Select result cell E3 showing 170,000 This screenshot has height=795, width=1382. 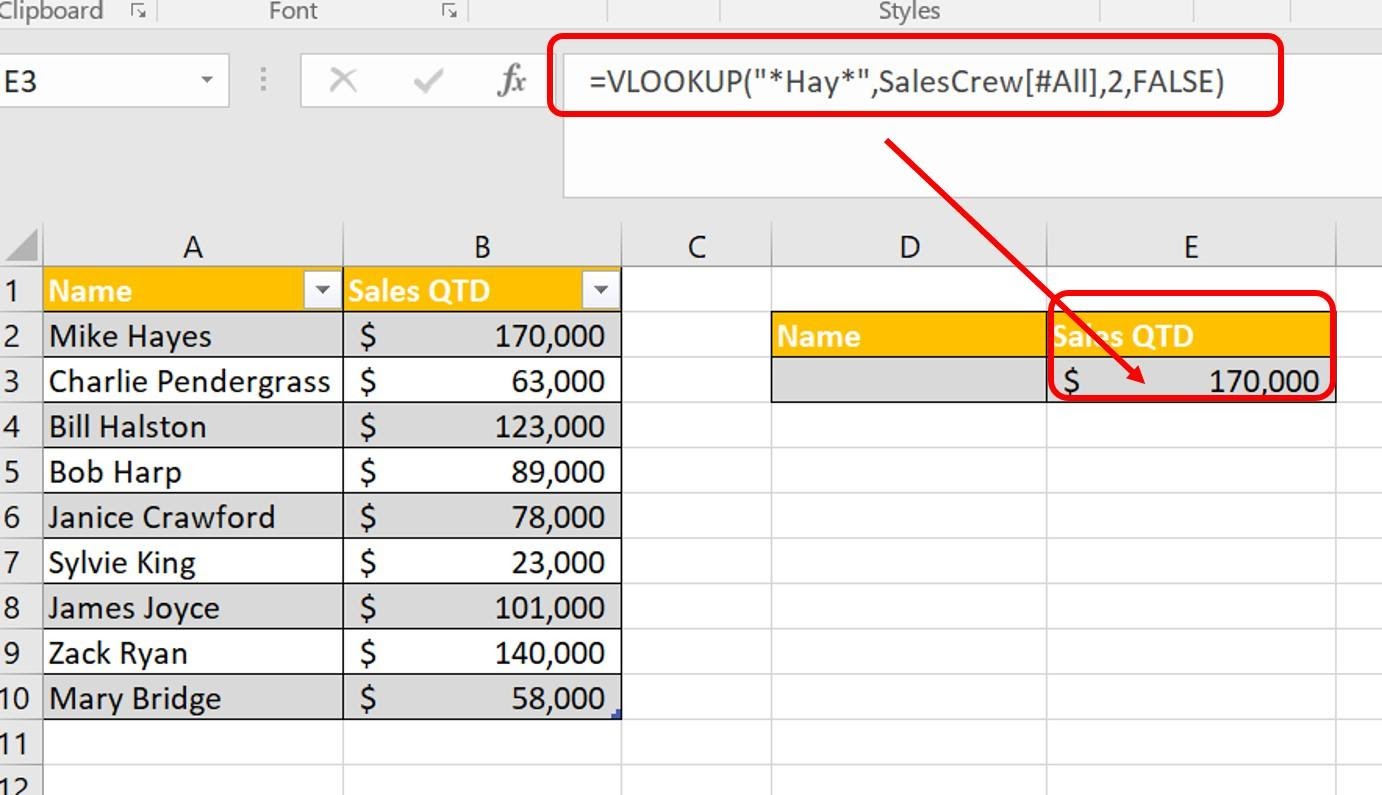(x=1191, y=381)
